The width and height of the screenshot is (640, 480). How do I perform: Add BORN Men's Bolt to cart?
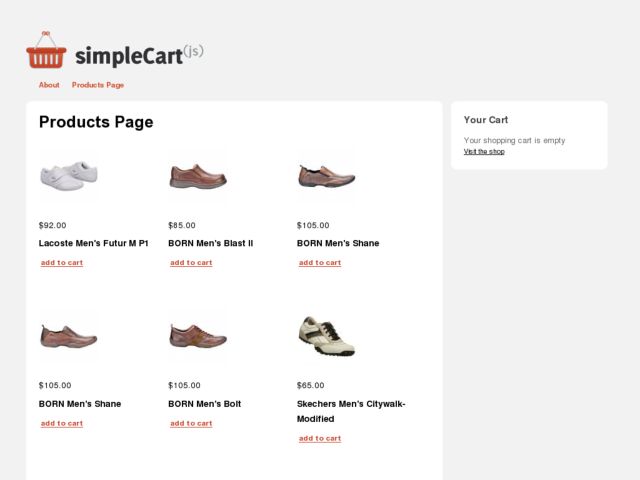coord(191,424)
